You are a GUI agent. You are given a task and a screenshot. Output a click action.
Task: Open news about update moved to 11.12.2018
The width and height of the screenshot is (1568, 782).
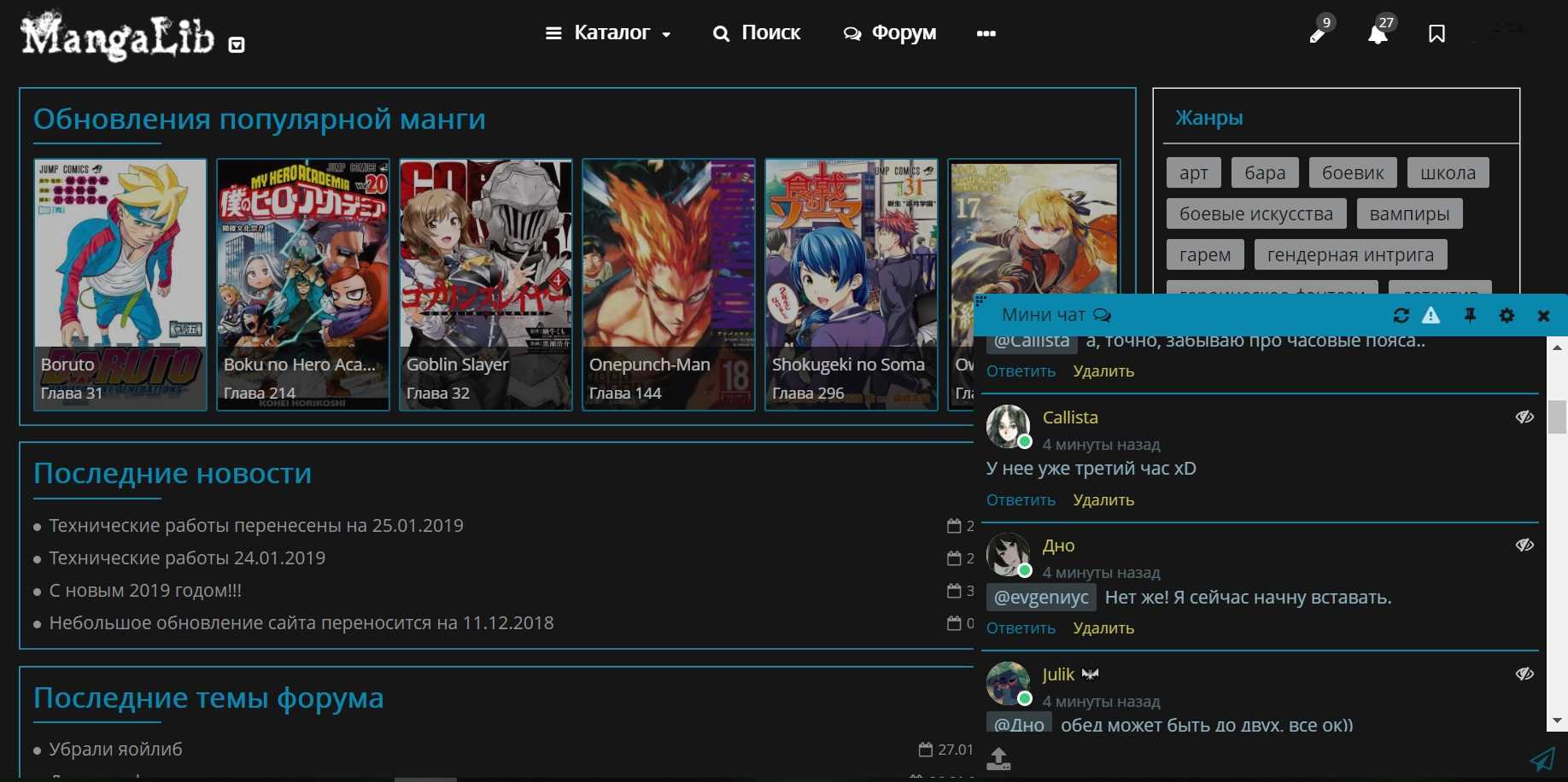[x=301, y=622]
